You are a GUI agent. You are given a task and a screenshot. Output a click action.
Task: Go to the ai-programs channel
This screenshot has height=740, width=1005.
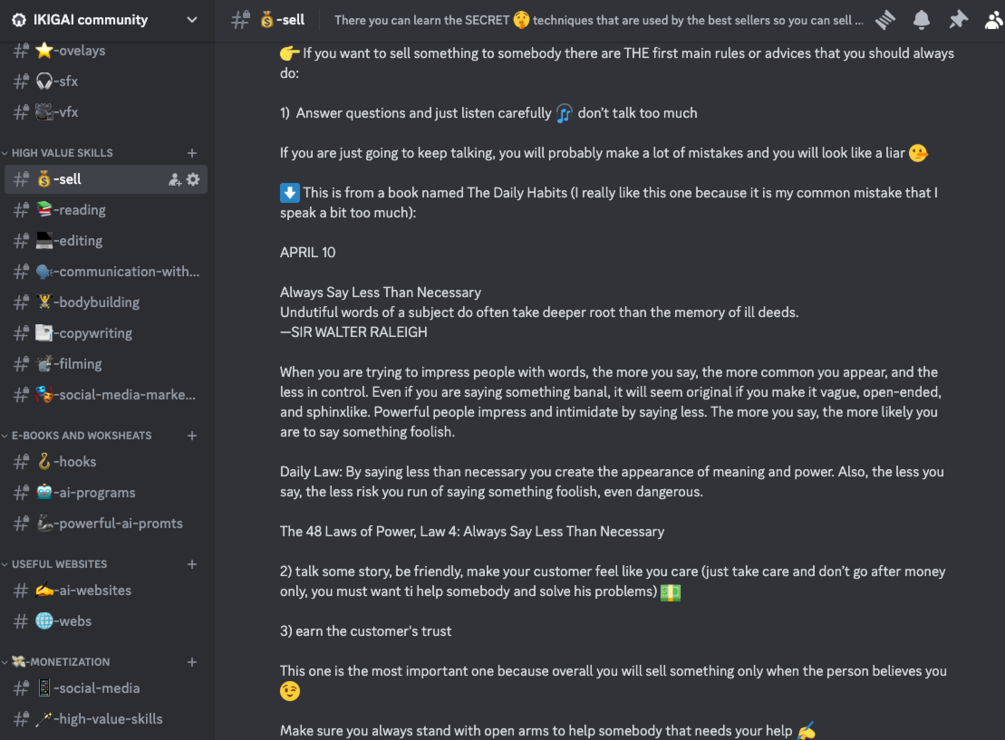coord(96,492)
